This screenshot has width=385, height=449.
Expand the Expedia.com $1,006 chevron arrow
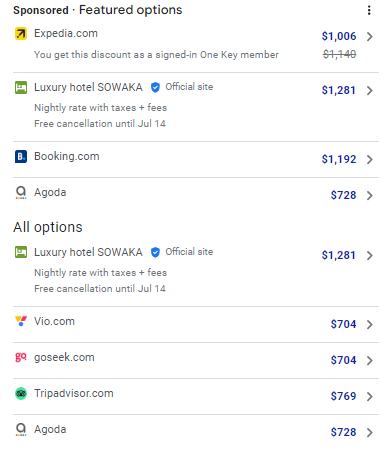(x=369, y=36)
